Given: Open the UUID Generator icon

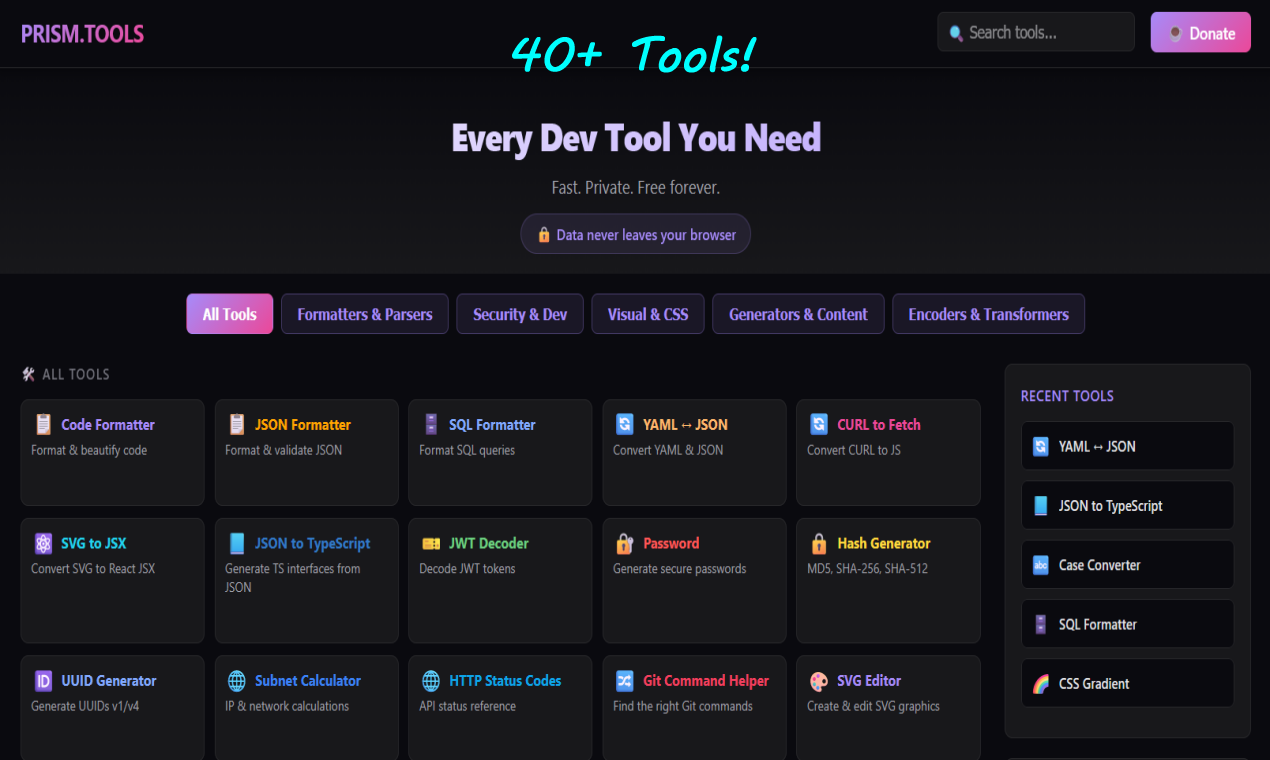Looking at the screenshot, I should click(x=42, y=680).
